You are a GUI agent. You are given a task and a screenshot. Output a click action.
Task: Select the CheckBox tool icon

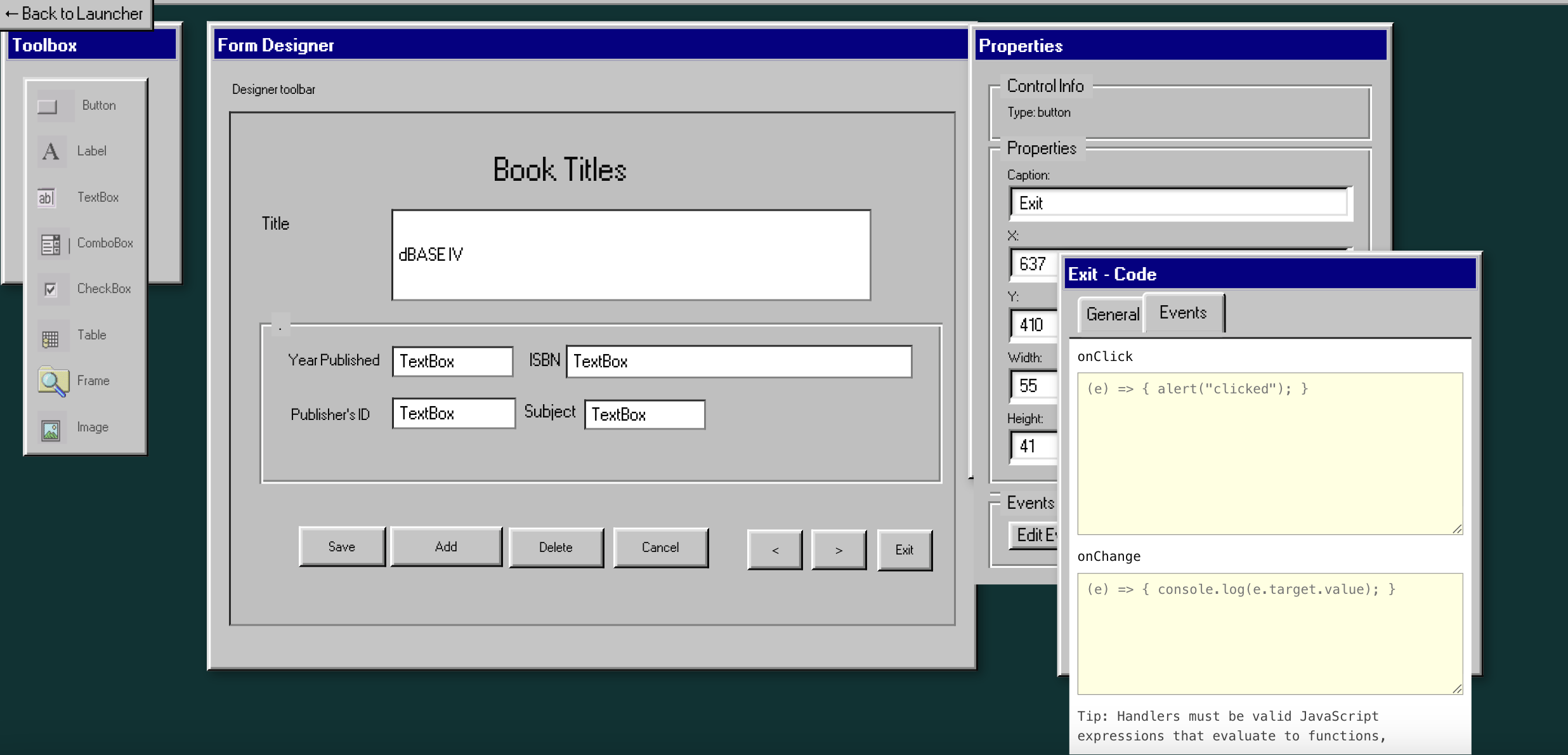51,289
